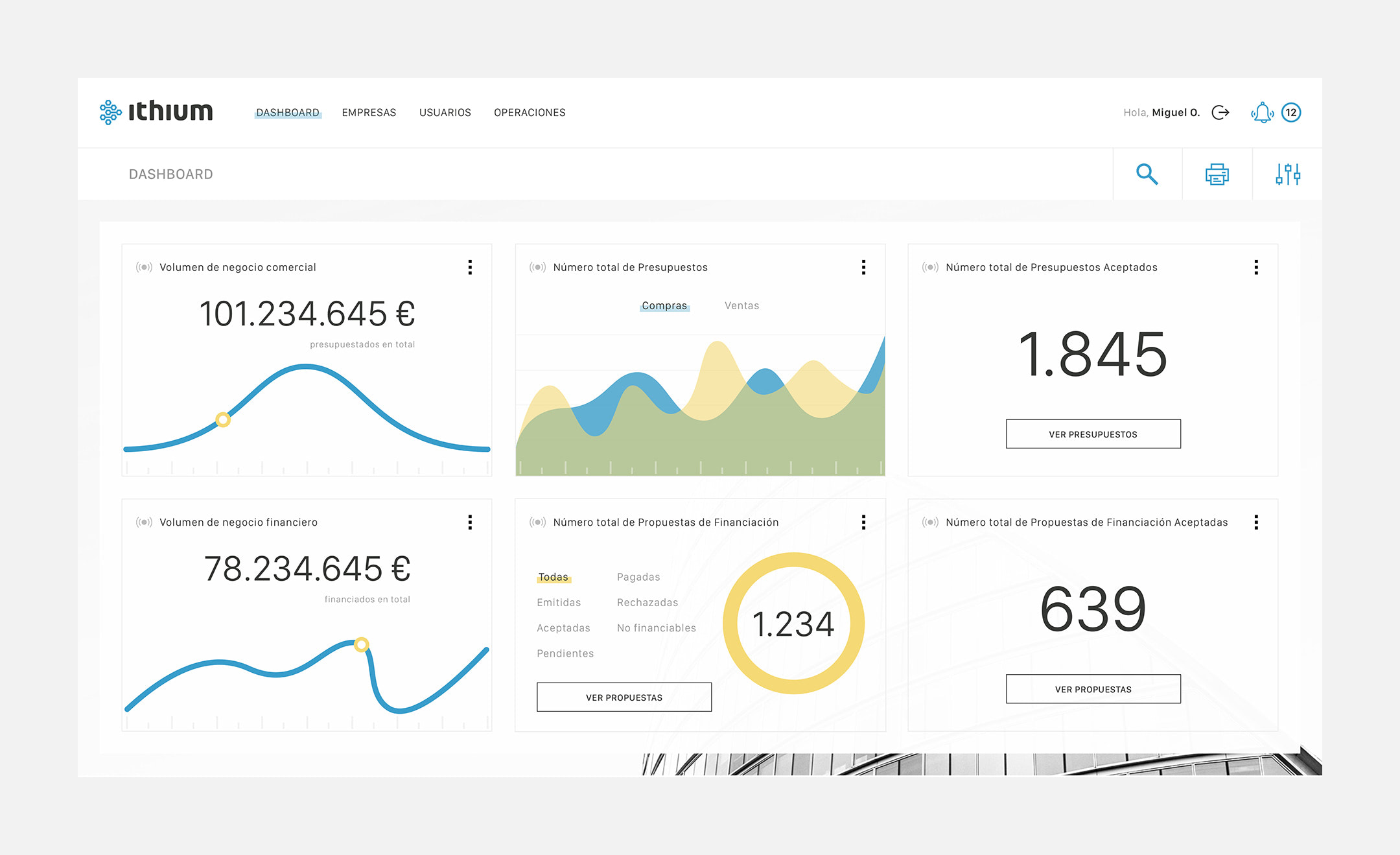
Task: Click live signal icon on Propuestas de Financiación card
Action: click(537, 522)
